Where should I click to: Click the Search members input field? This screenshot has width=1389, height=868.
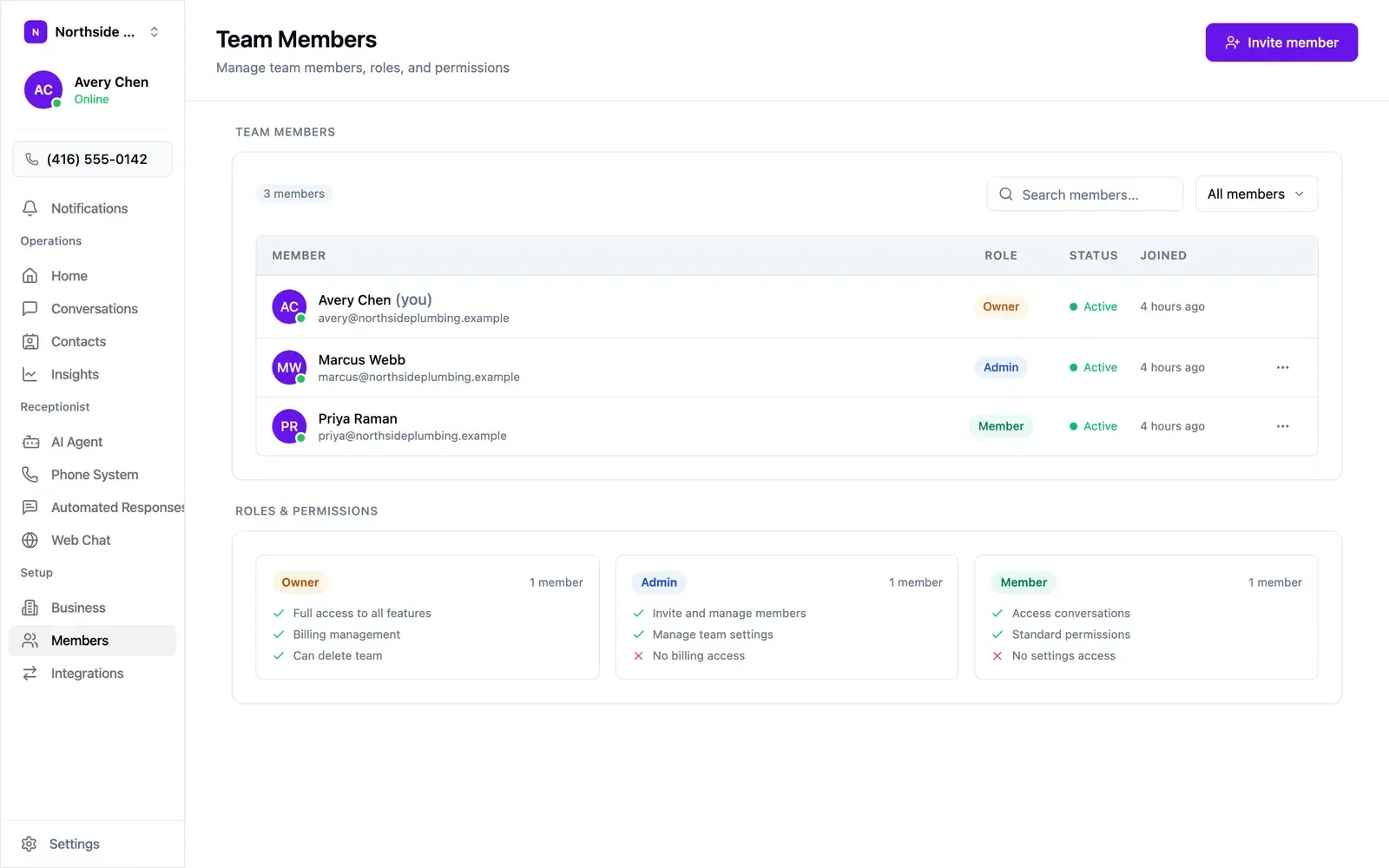tap(1084, 194)
